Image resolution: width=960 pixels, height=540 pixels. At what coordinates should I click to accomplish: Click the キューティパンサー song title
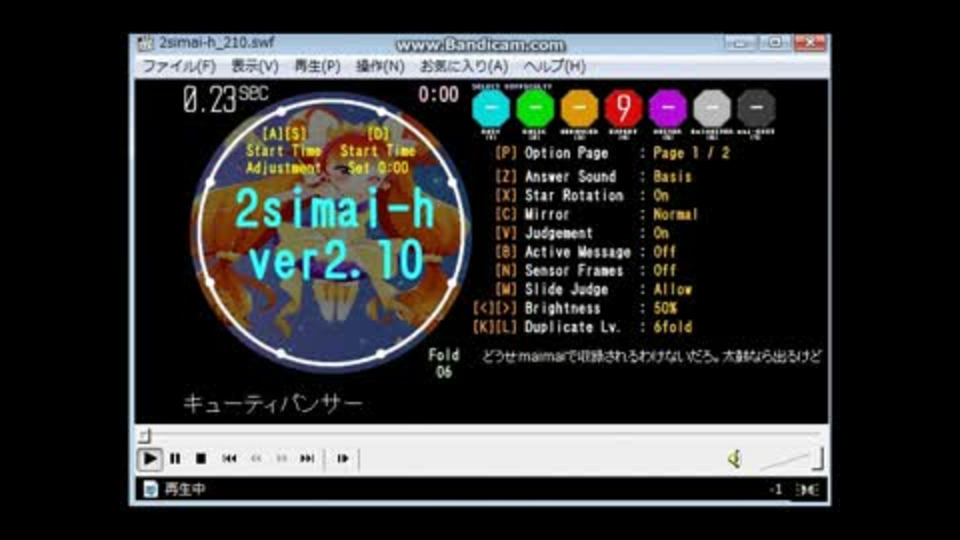tap(273, 404)
